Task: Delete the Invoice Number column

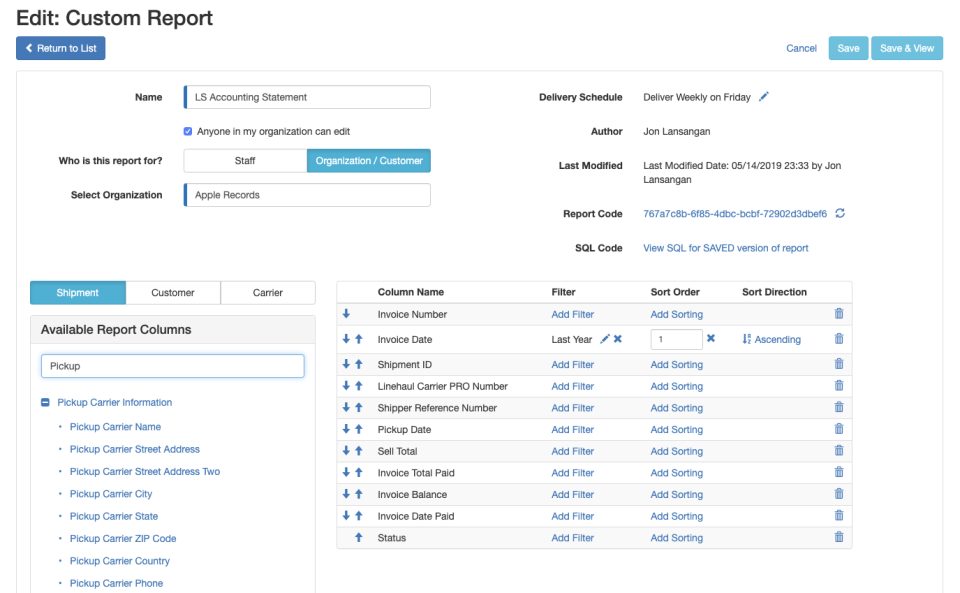Action: pyautogui.click(x=839, y=313)
